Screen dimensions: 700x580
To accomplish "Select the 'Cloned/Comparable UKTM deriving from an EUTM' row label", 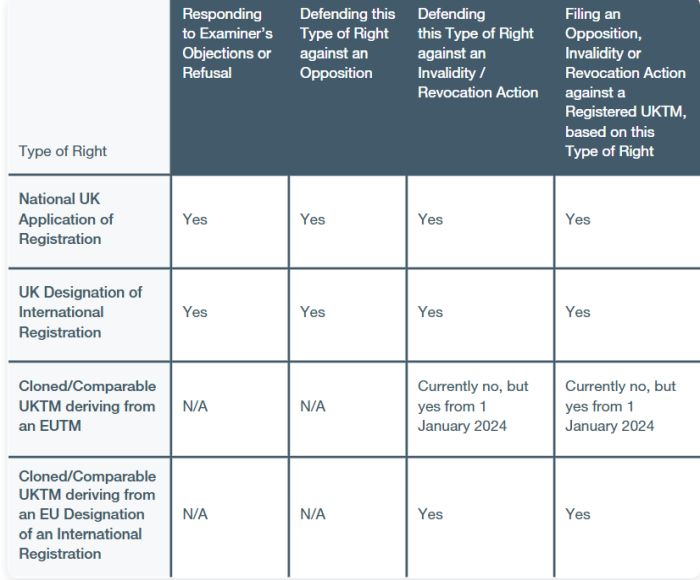I will [87, 406].
